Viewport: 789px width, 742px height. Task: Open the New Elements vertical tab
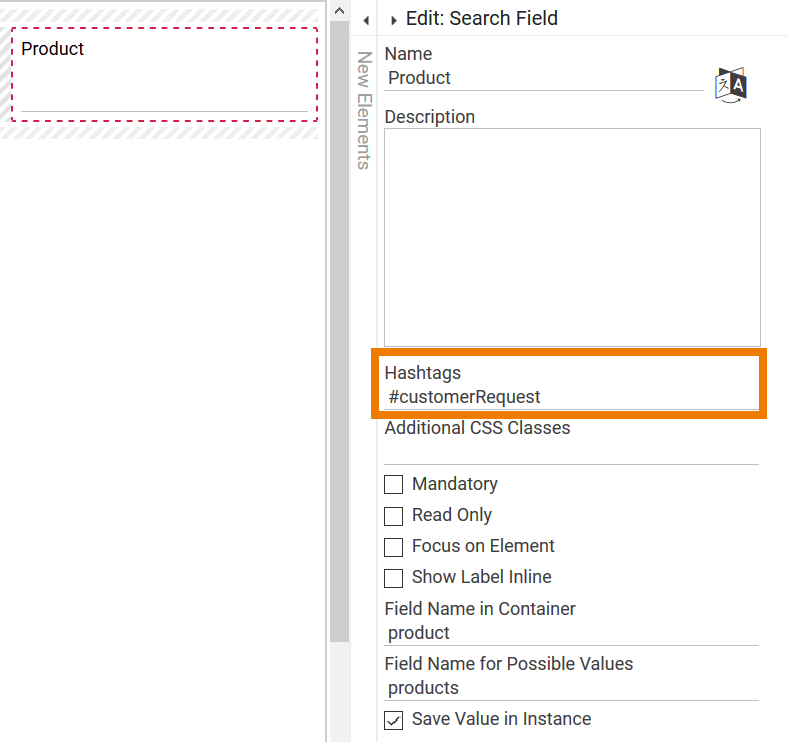(364, 110)
